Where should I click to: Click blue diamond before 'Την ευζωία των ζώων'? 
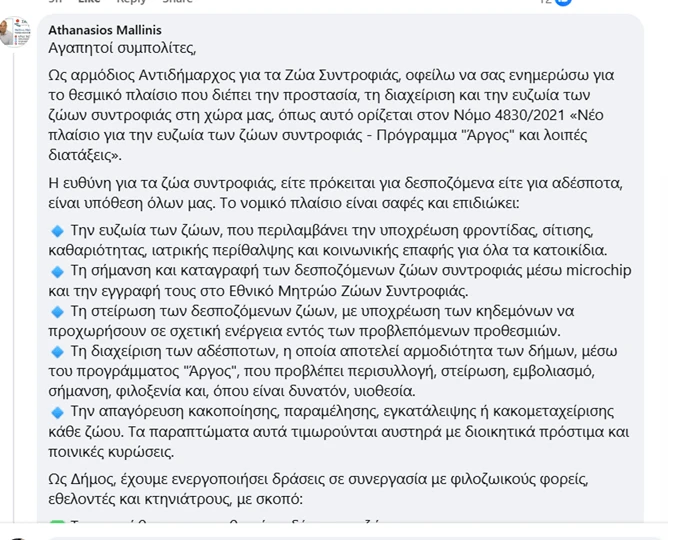pyautogui.click(x=57, y=231)
